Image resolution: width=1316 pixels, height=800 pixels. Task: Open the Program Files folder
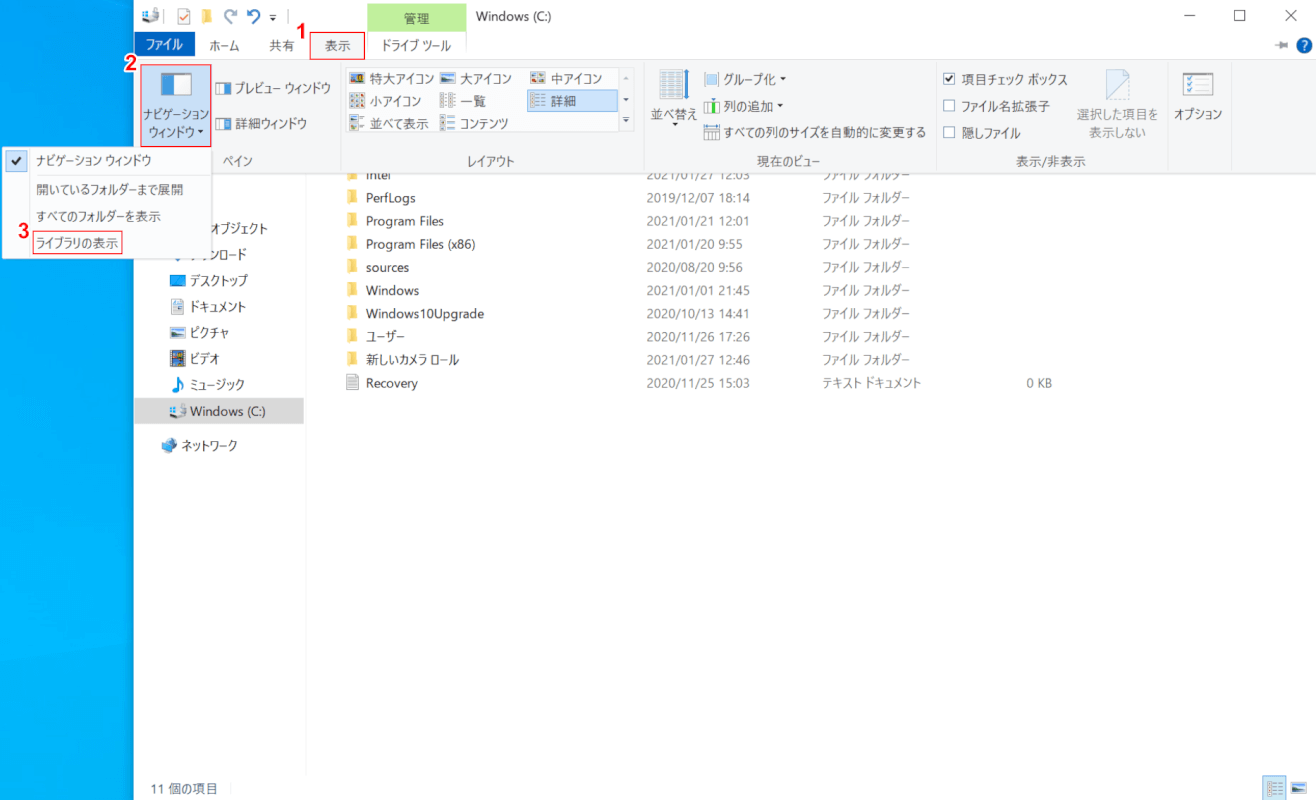click(x=404, y=221)
